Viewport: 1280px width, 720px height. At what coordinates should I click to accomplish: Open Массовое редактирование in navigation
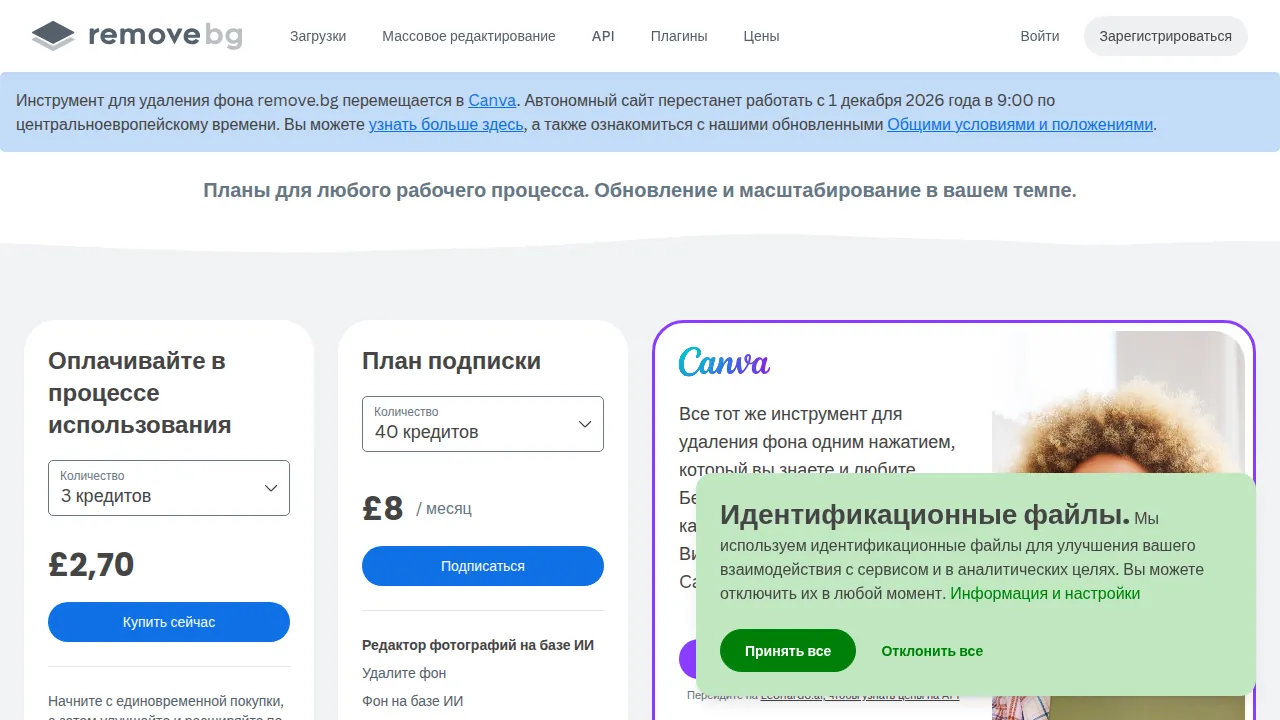tap(469, 36)
